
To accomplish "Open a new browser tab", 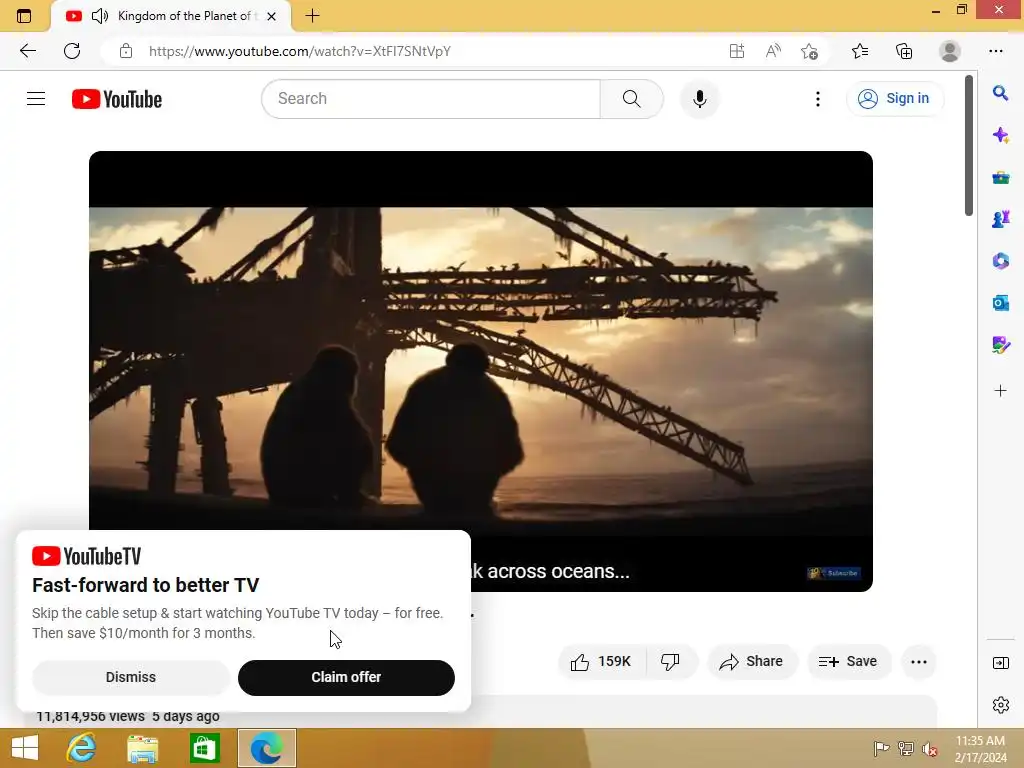I will (312, 16).
